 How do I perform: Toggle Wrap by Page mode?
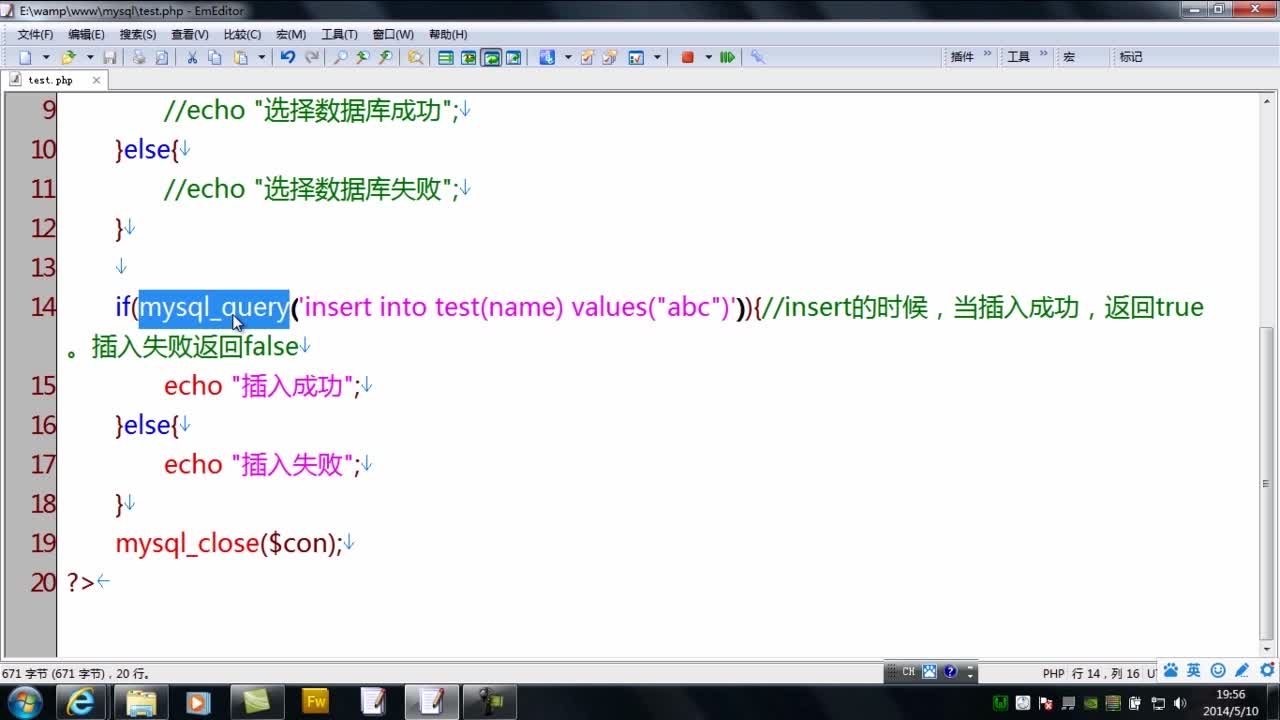[x=513, y=57]
